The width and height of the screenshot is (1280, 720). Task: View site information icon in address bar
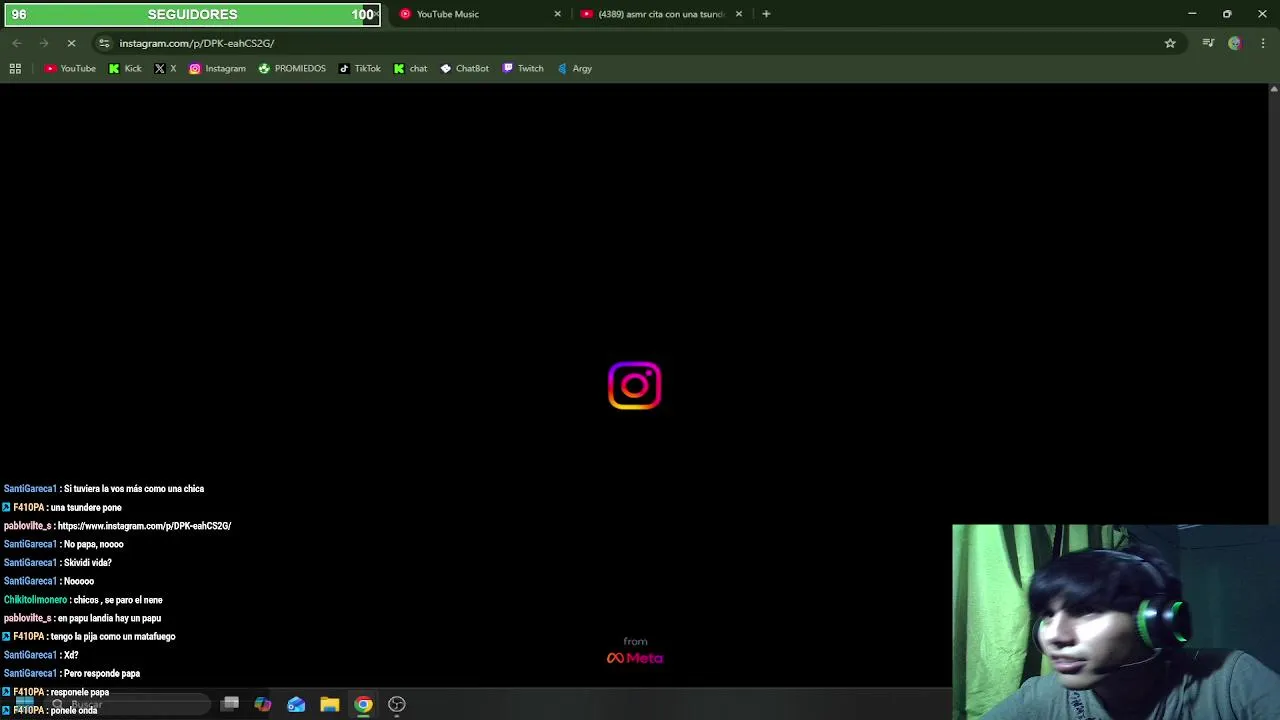[104, 43]
